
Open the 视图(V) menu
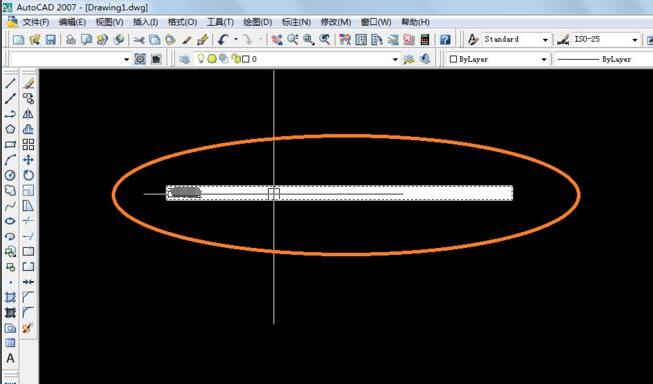(110, 22)
